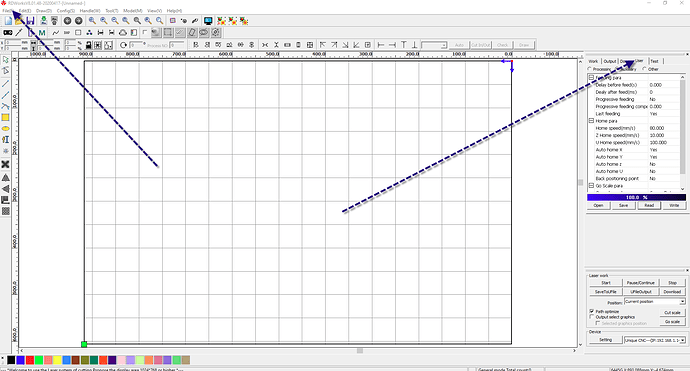690x371 pixels.
Task: Click the green M icon in second toolbar
Action: pos(42,33)
